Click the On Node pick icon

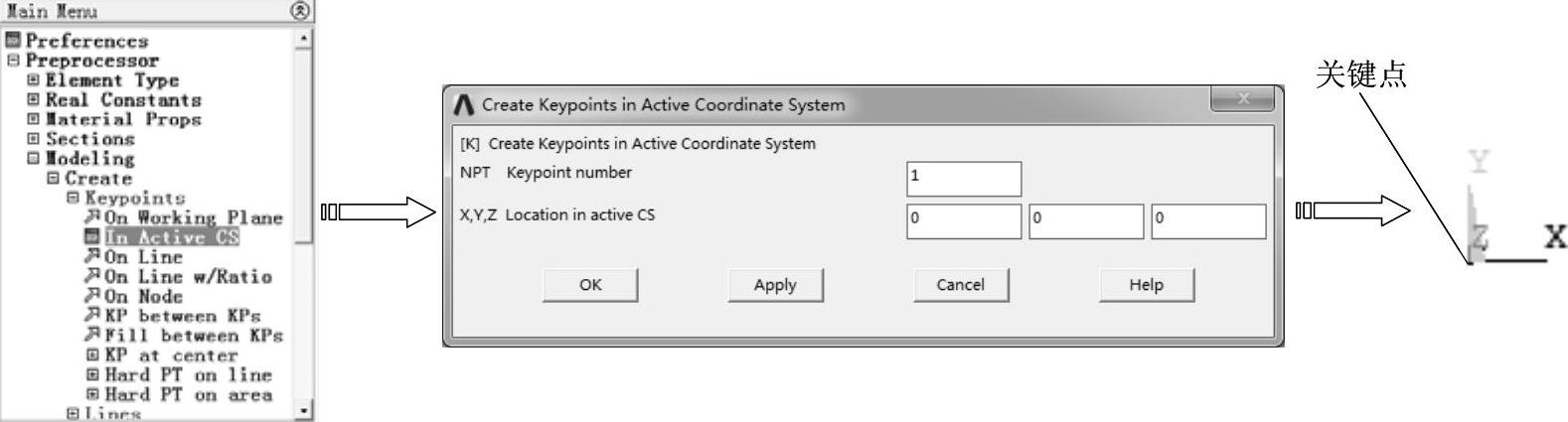coord(92,296)
